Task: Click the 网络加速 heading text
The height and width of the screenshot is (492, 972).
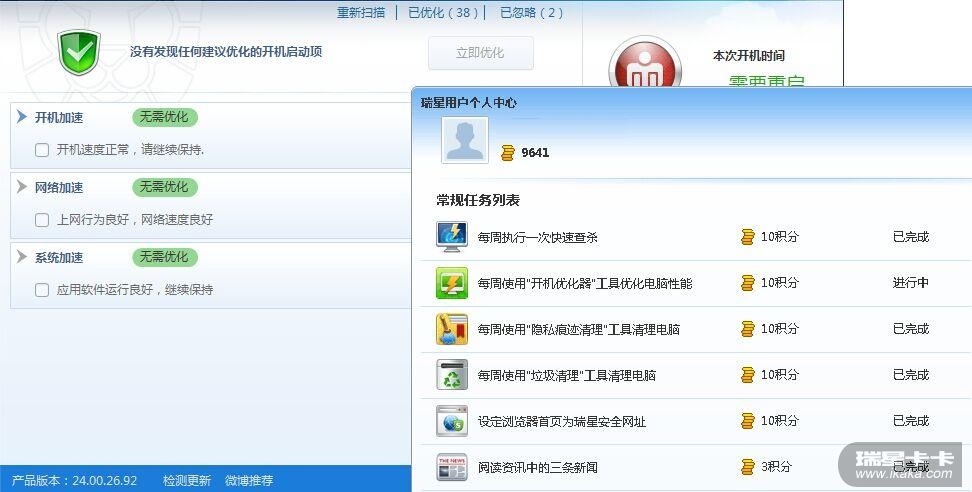Action: tap(59, 188)
